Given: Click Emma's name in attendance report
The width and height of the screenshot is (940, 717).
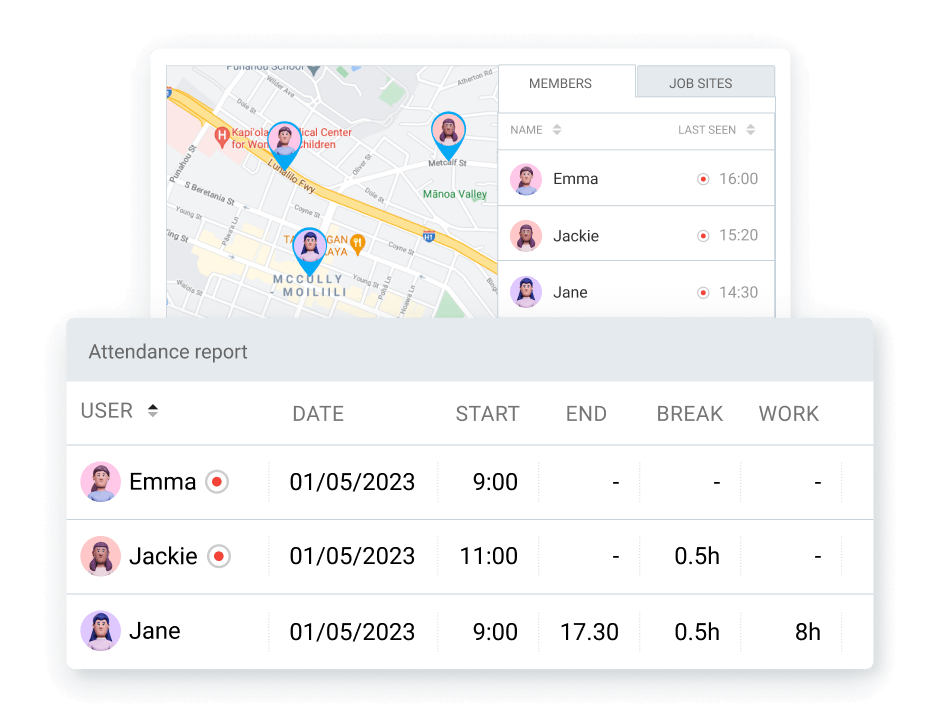Looking at the screenshot, I should 162,481.
